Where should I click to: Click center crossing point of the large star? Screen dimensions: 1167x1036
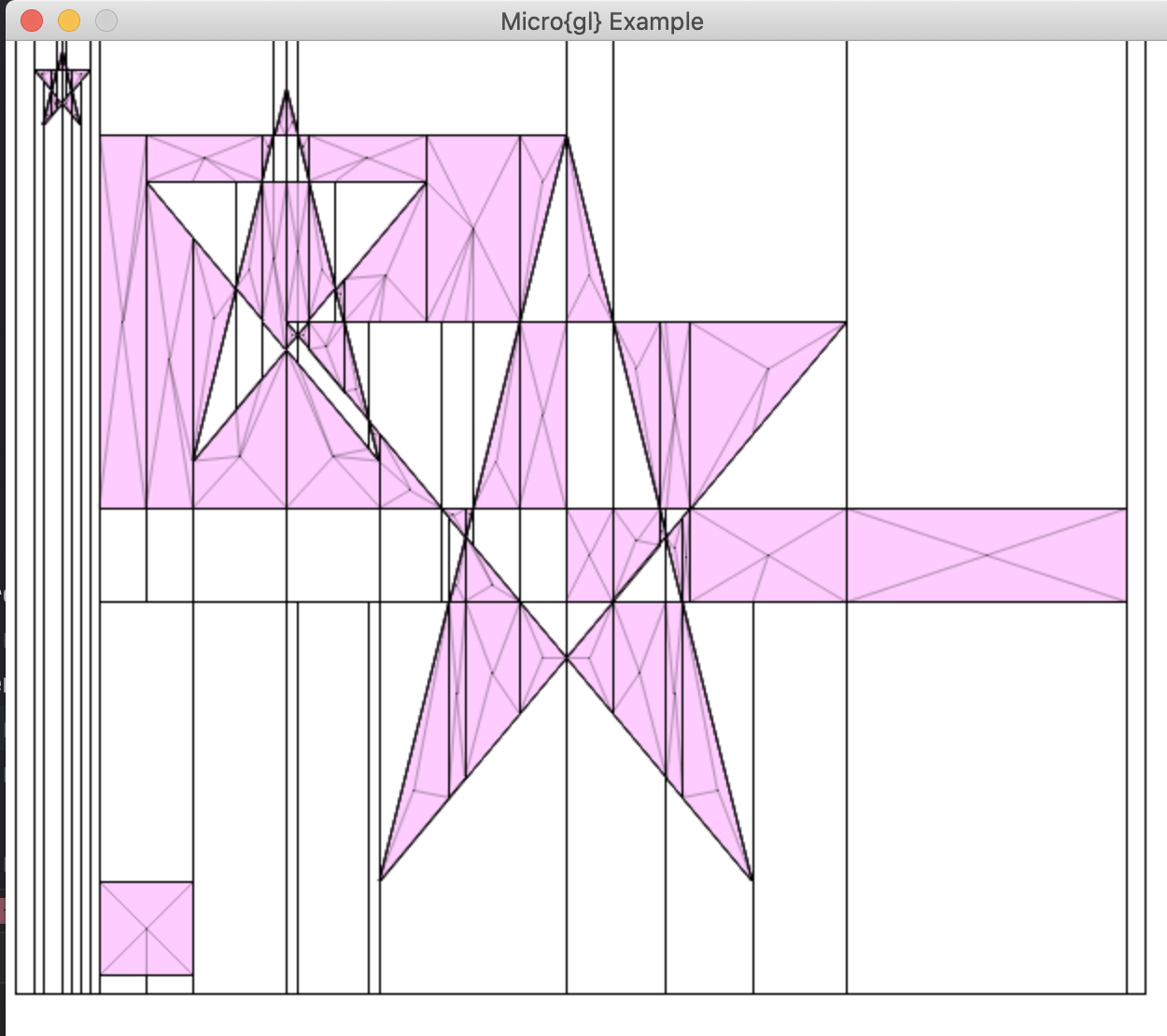pos(567,658)
